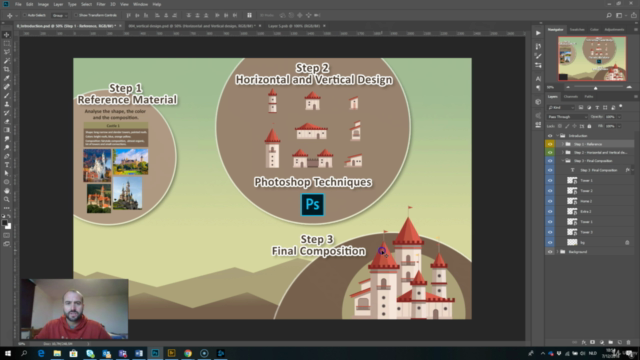Viewport: 640px width, 360px height.
Task: Open the Fill value dropdown arrow
Action: click(619, 126)
